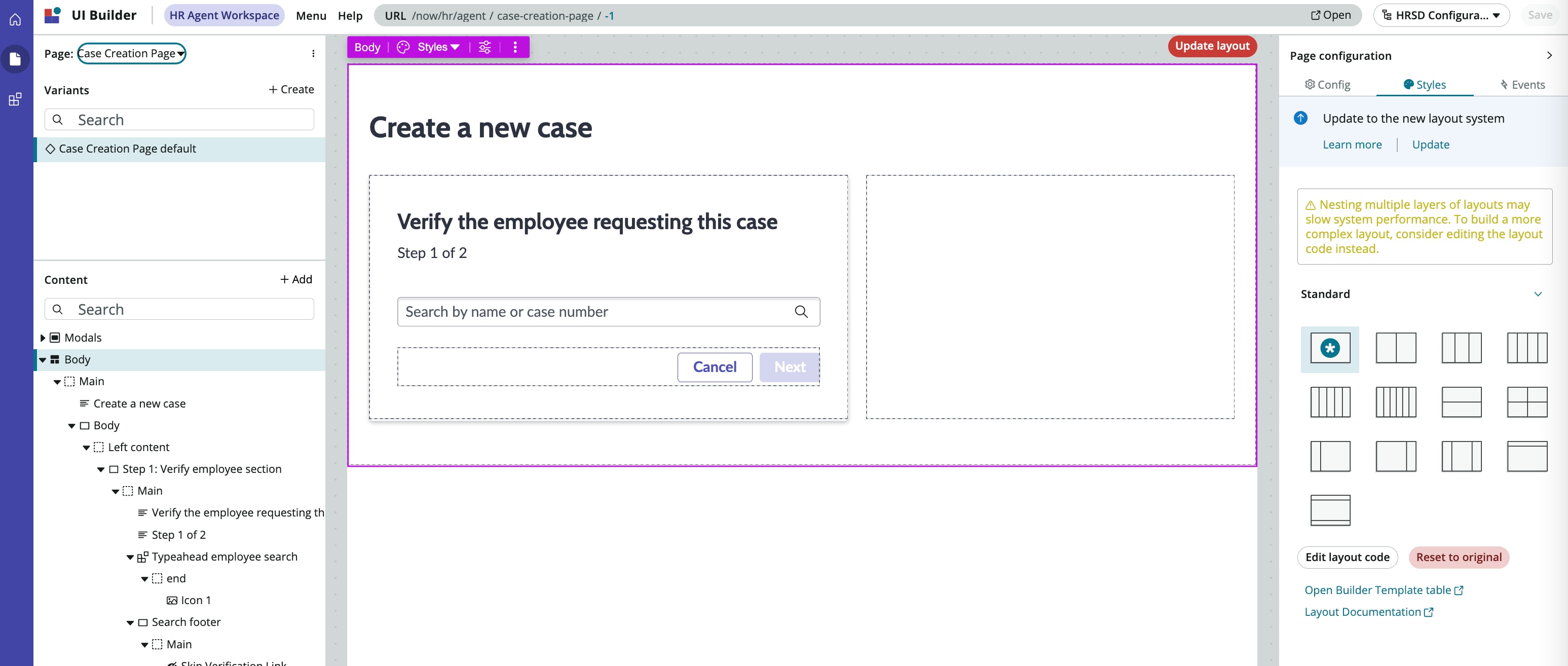Open Body settings sliders icon in toolbar
This screenshot has height=666, width=1568.
[484, 47]
